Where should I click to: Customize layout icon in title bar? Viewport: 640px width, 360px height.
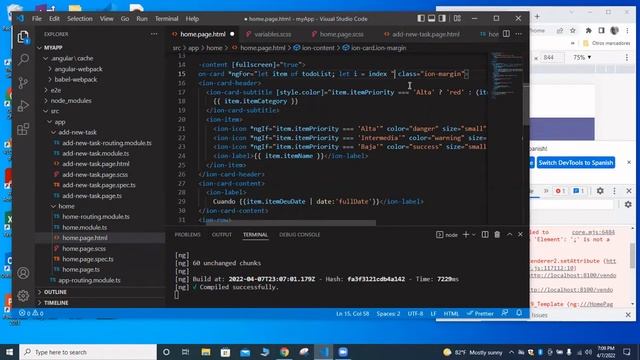(x=457, y=18)
